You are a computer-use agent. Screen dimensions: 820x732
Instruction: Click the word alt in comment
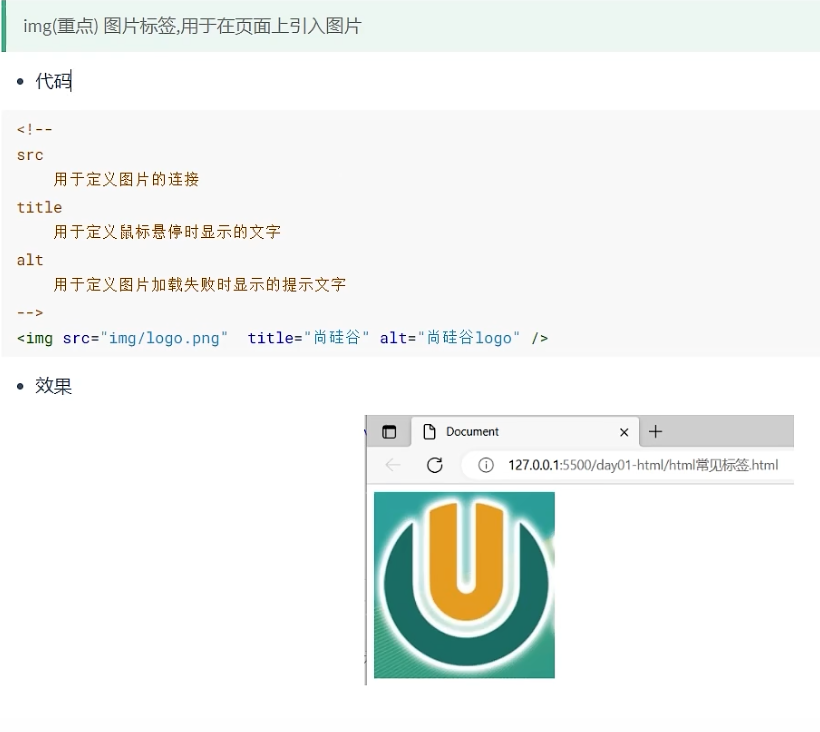pos(30,260)
